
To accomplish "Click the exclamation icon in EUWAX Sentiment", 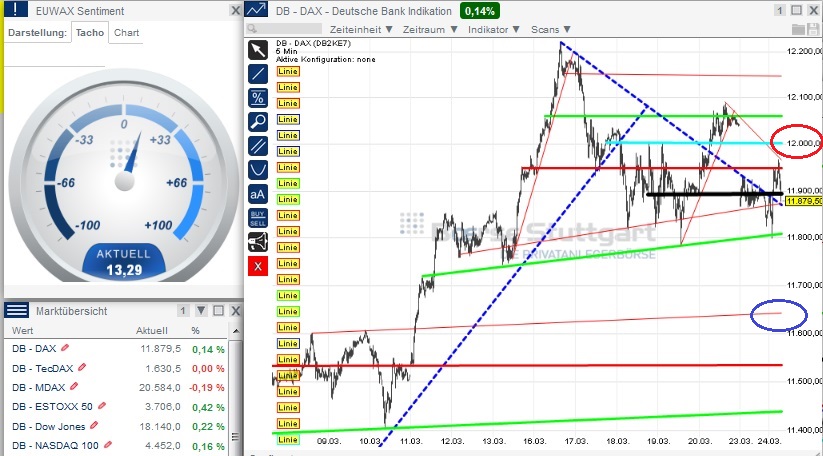I will tap(15, 9).
